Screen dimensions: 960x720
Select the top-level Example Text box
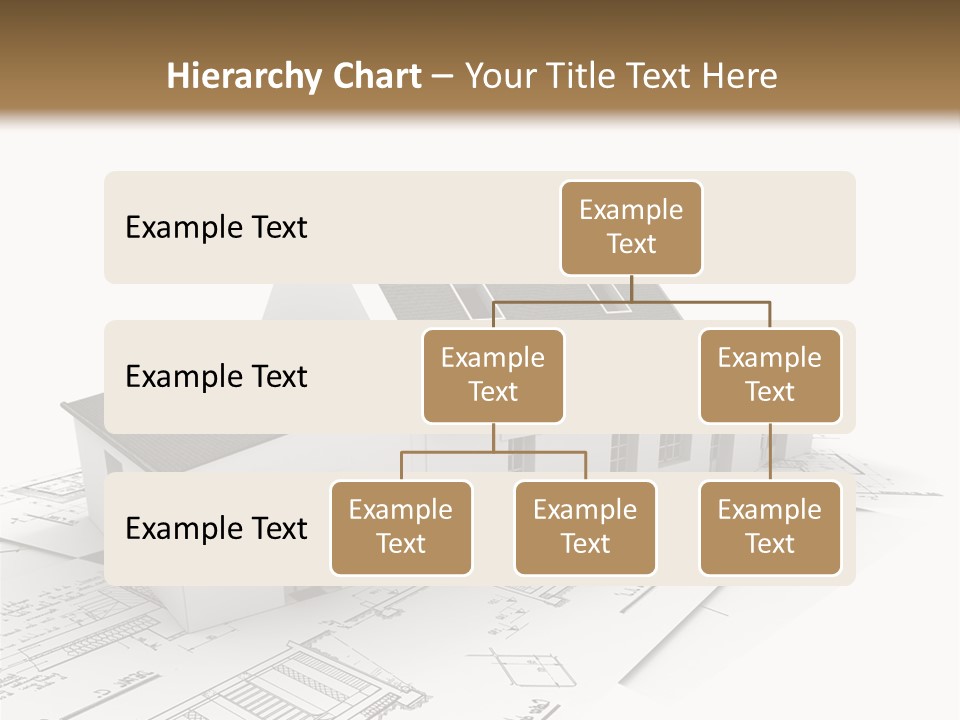(631, 228)
